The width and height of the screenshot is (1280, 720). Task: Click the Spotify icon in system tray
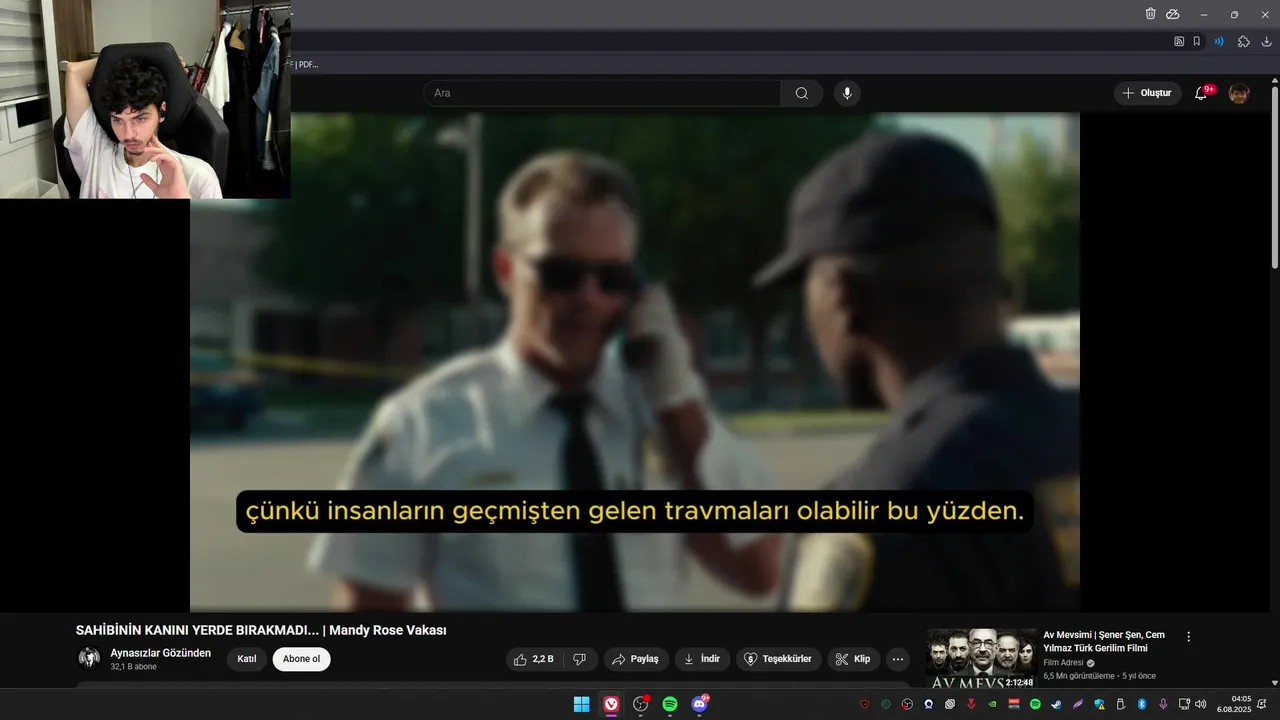(x=1035, y=704)
